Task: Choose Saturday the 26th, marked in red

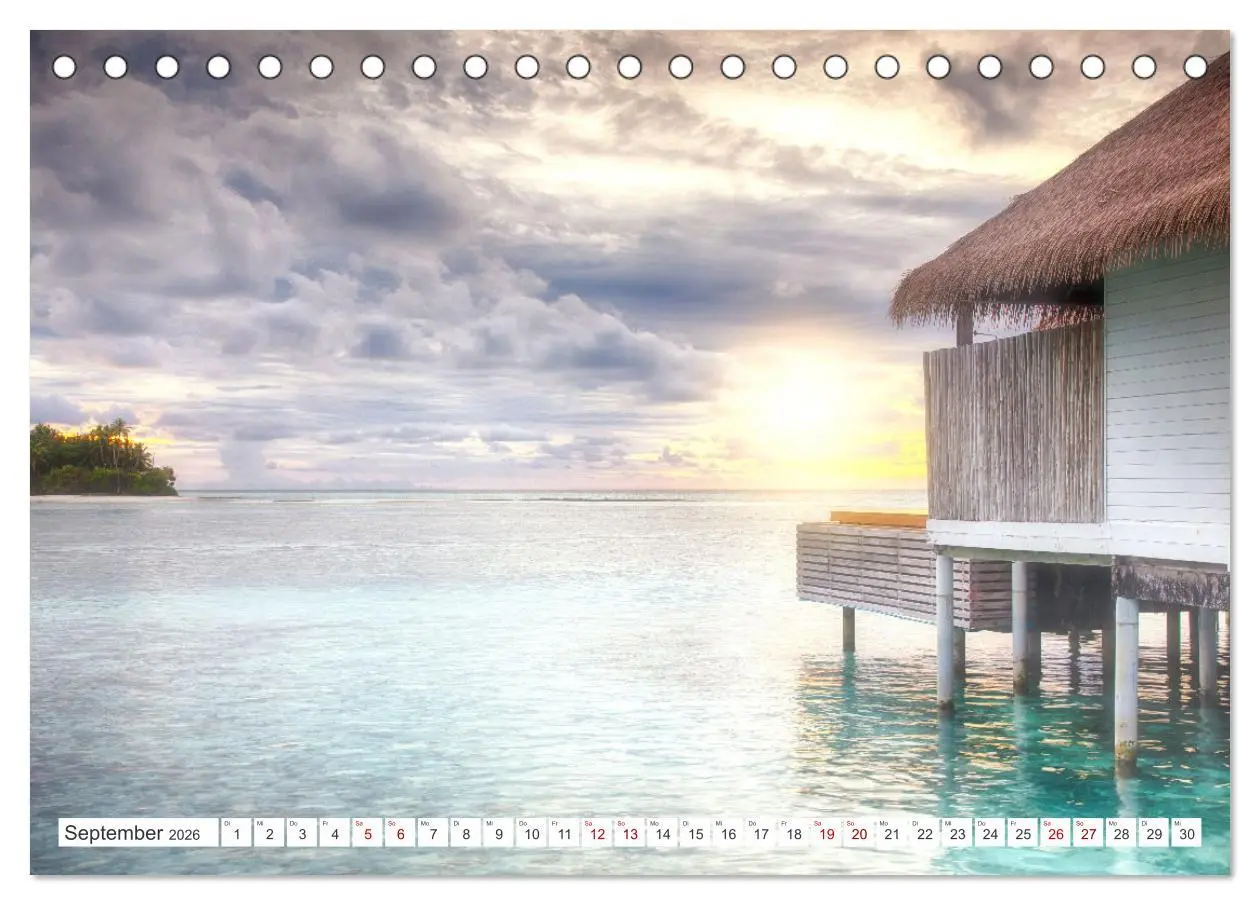Action: tap(1056, 832)
